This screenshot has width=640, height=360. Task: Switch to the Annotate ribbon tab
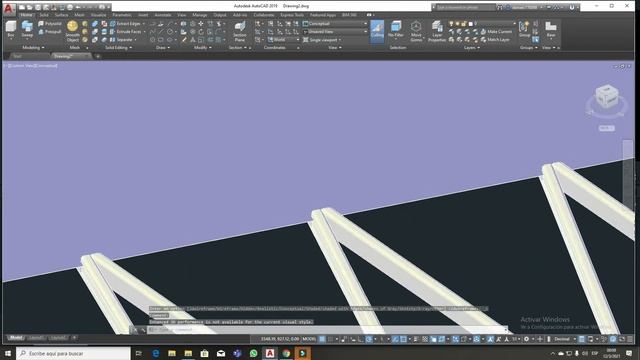(x=162, y=15)
